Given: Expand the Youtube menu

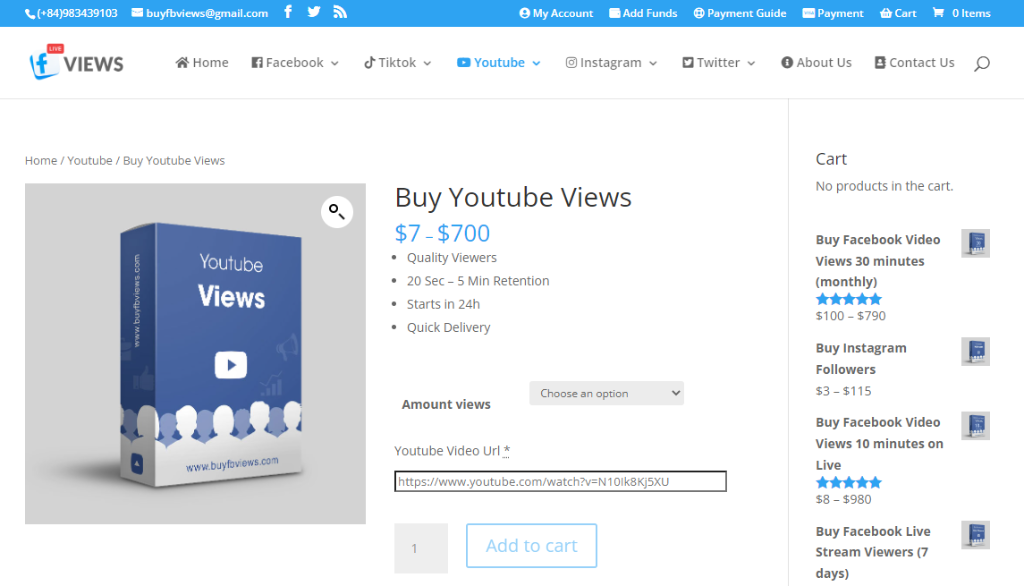Looking at the screenshot, I should click(499, 63).
